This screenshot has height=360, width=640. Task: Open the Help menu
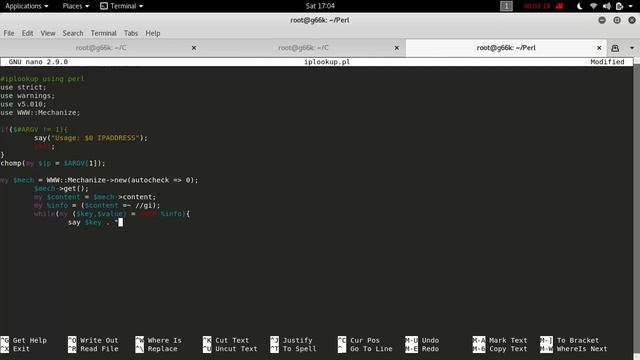pos(153,33)
